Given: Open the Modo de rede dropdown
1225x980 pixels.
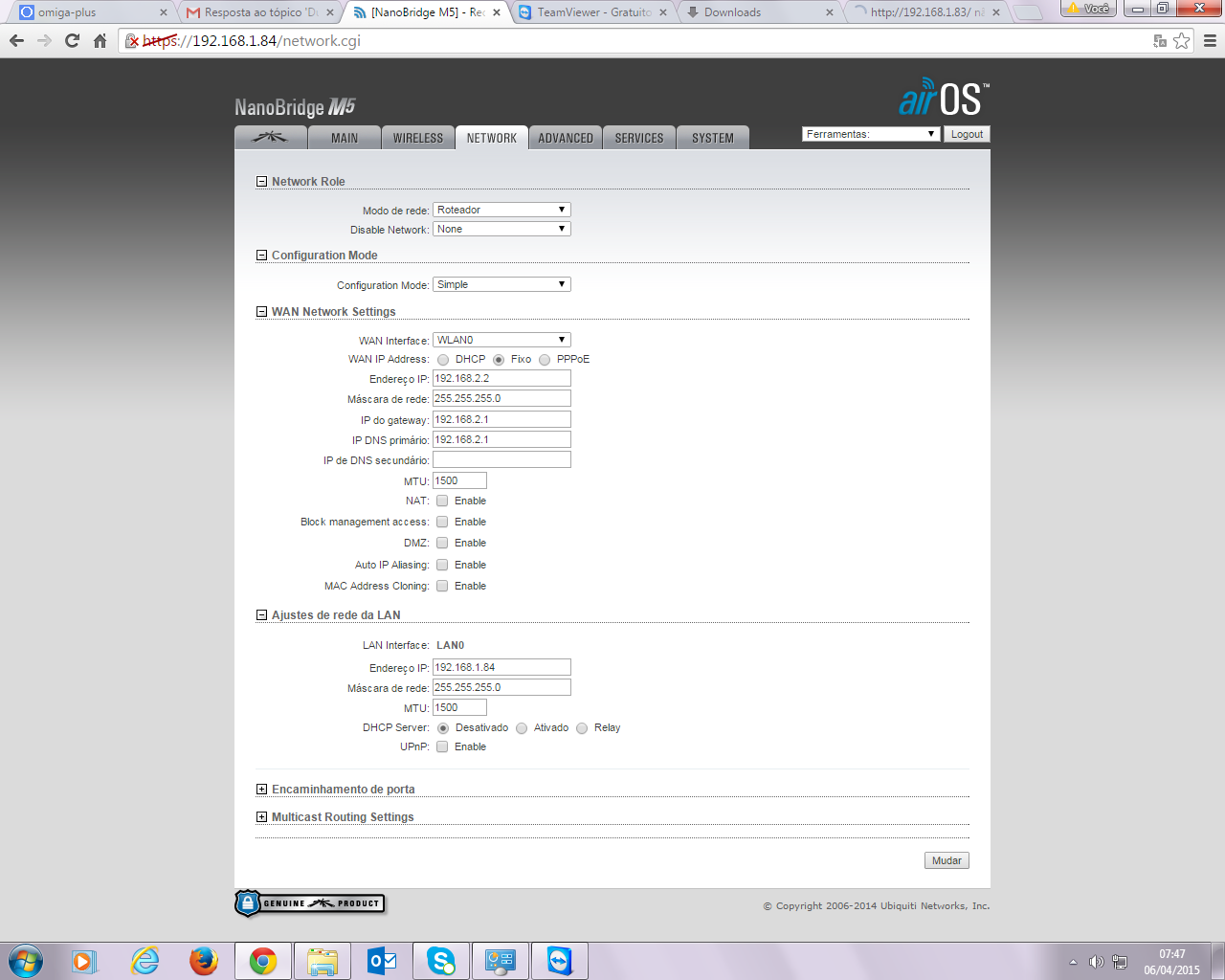Looking at the screenshot, I should (x=501, y=210).
